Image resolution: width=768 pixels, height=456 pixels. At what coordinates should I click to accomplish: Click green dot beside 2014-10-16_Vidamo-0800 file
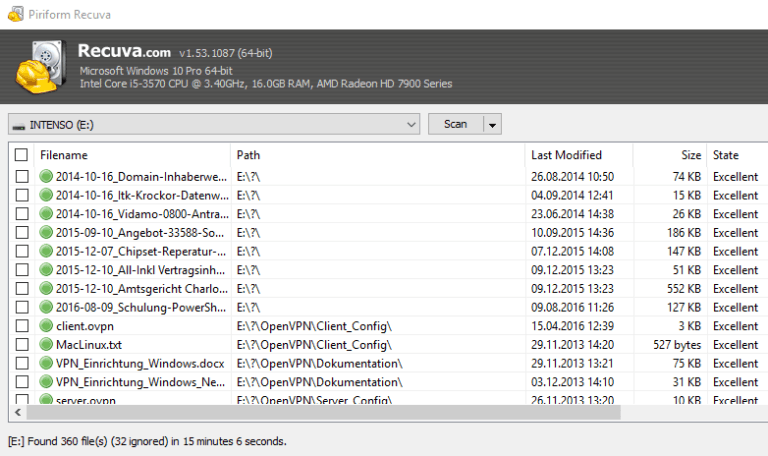46,214
